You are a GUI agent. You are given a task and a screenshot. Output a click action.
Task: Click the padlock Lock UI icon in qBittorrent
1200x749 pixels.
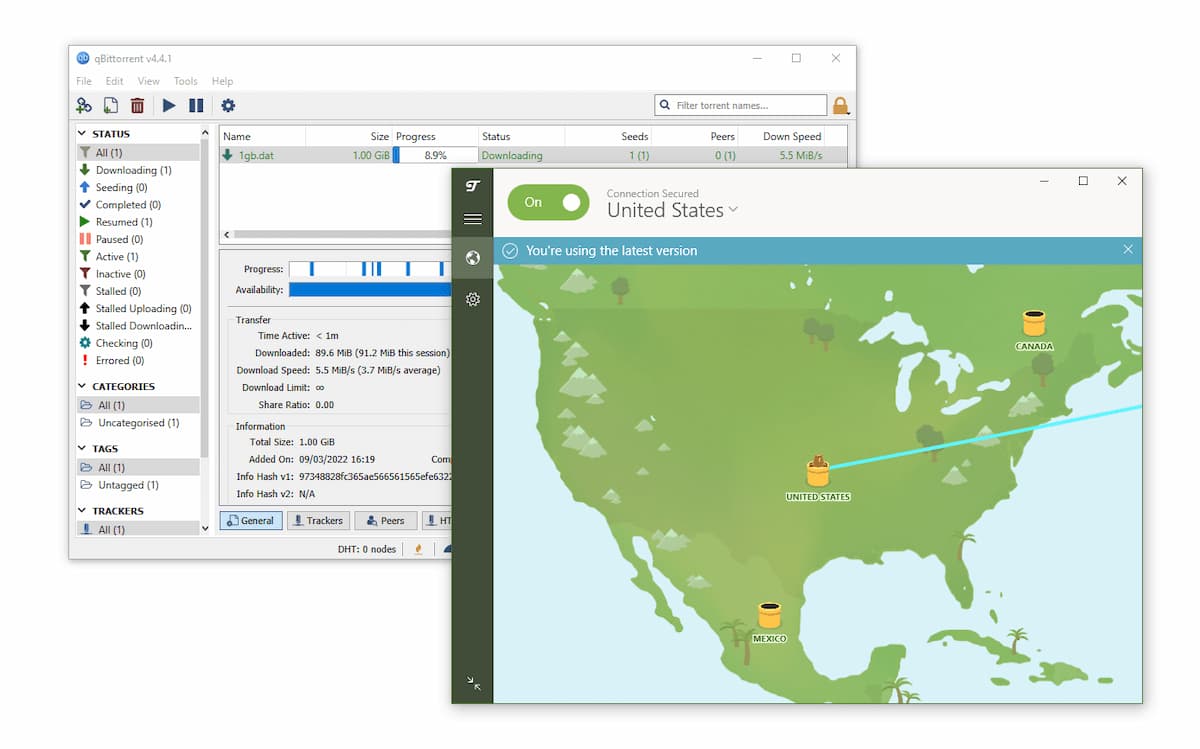click(840, 105)
